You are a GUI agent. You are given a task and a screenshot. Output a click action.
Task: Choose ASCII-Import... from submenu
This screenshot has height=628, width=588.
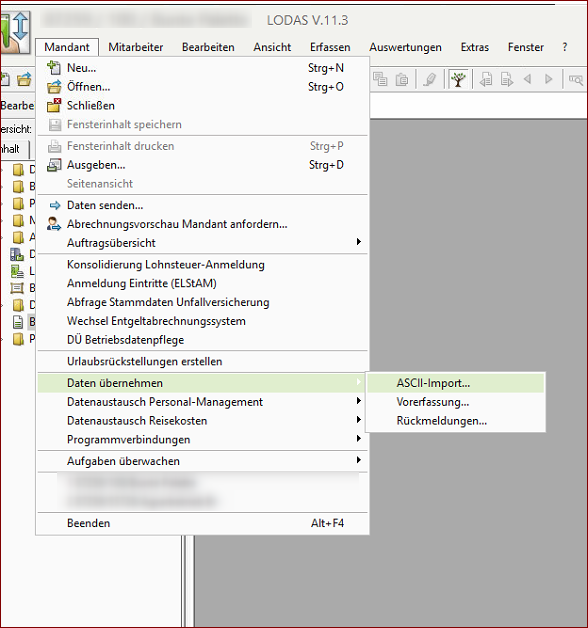455,383
